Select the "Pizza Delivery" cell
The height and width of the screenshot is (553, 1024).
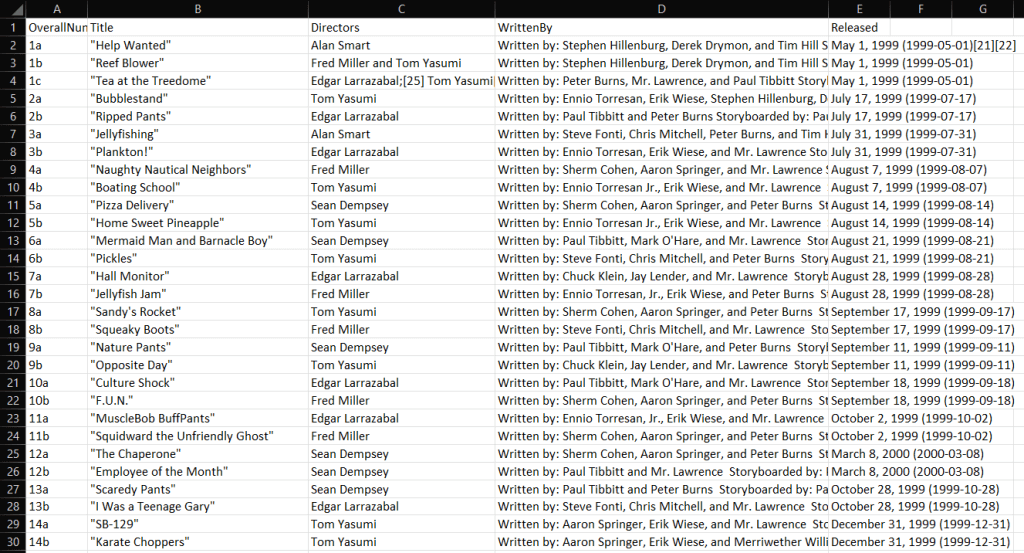click(x=198, y=205)
